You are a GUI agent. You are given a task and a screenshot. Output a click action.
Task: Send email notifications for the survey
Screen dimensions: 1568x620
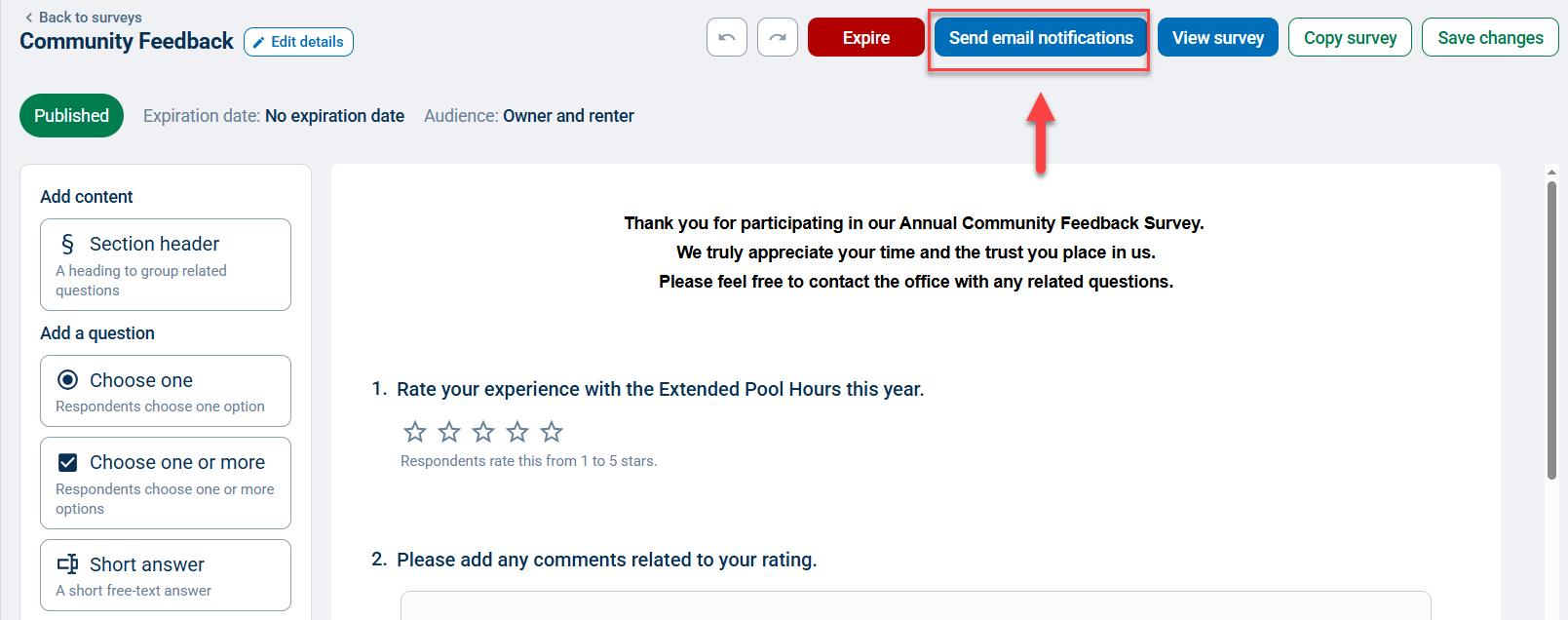[x=1041, y=38]
